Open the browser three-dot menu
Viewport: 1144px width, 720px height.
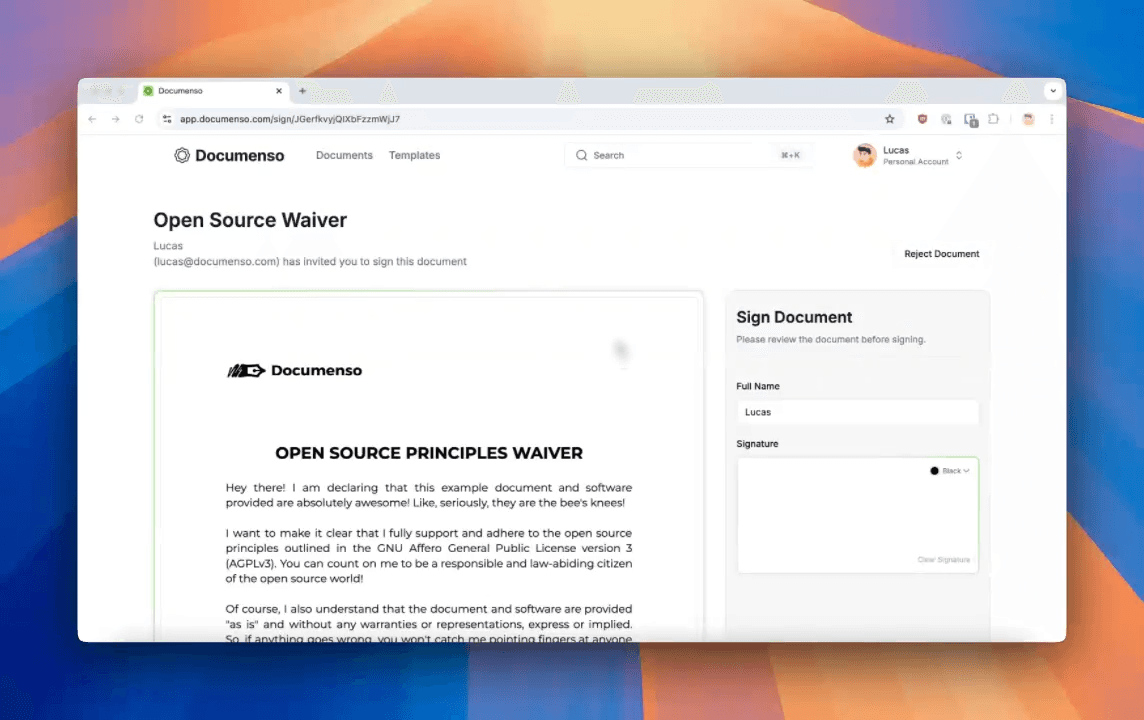point(1051,119)
